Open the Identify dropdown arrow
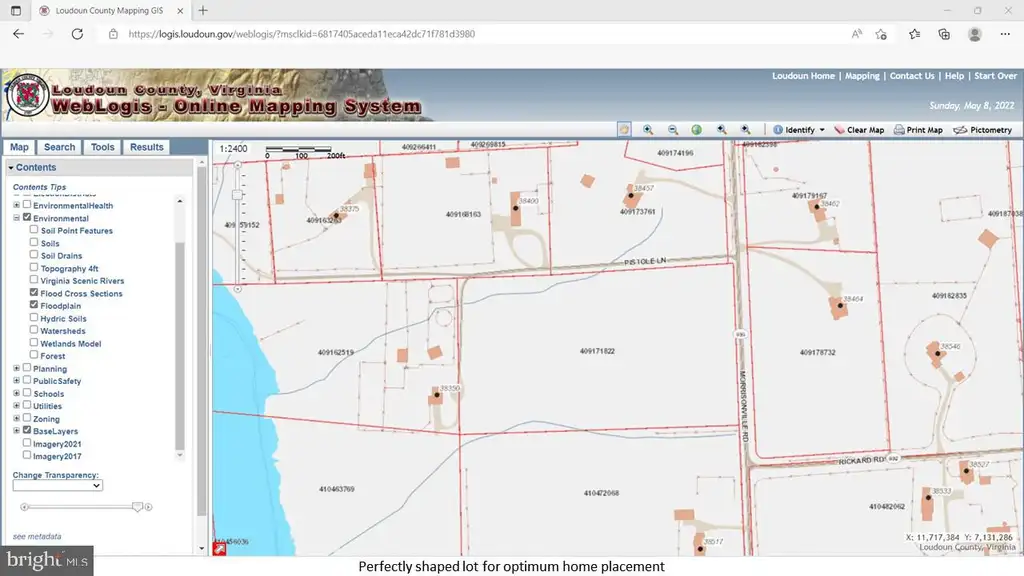1024x576 pixels. (x=822, y=130)
